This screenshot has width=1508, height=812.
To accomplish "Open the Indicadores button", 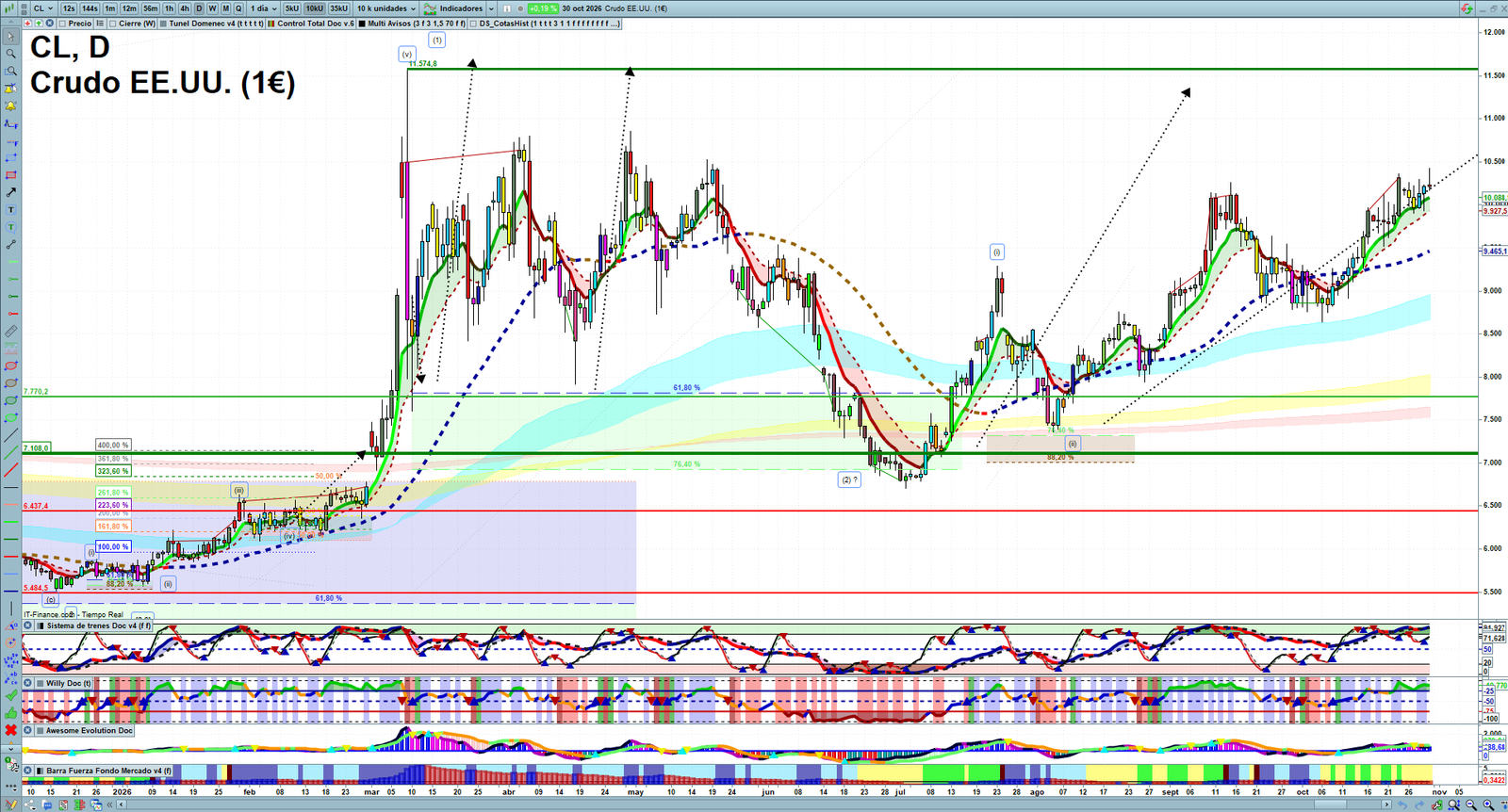I will [452, 8].
